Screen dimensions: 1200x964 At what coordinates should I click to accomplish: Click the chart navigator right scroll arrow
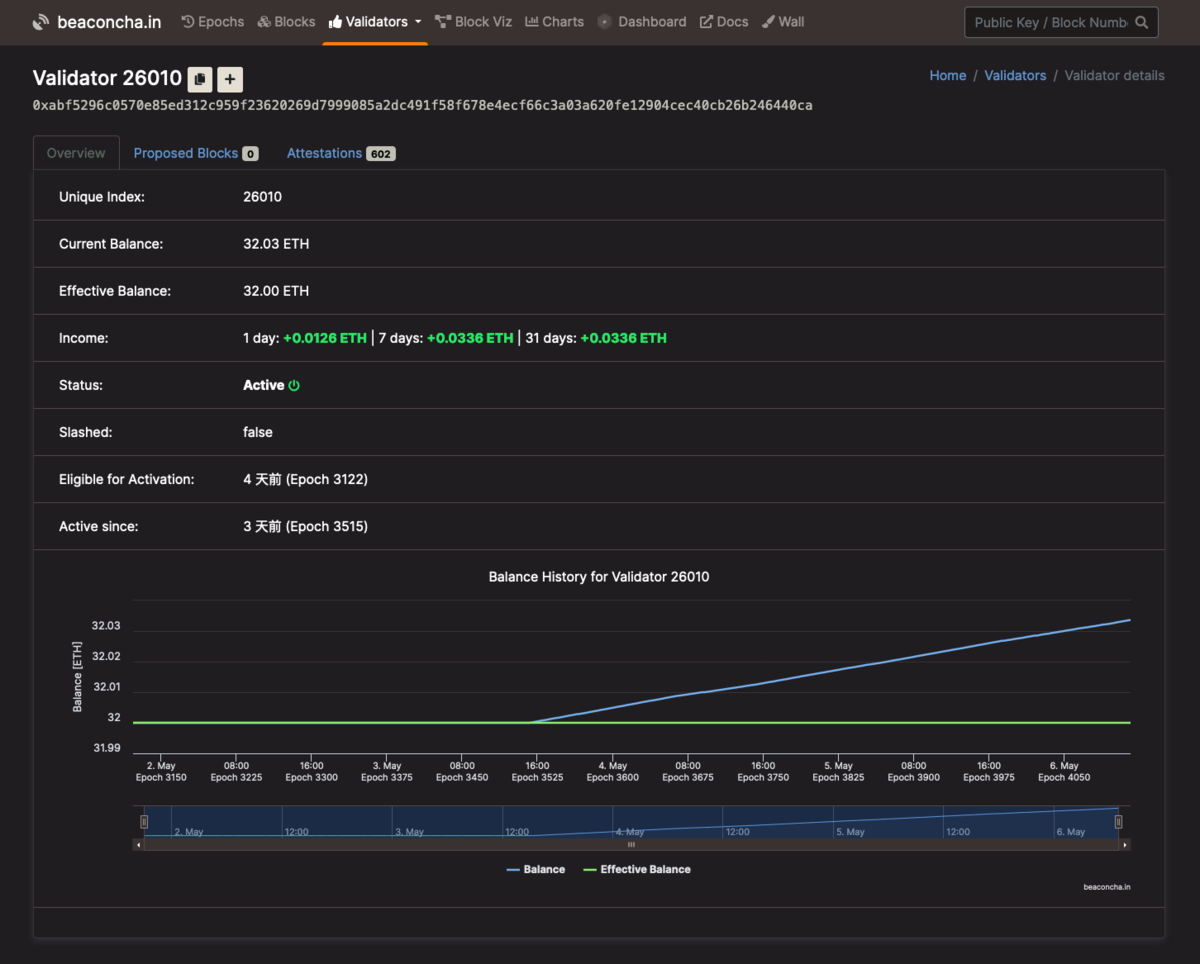[x=1125, y=845]
